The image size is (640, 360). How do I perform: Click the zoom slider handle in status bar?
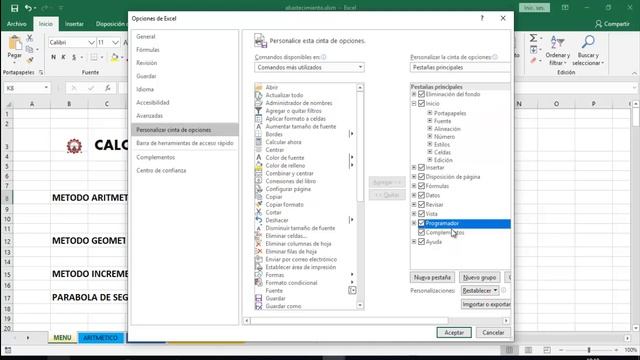[589, 350]
